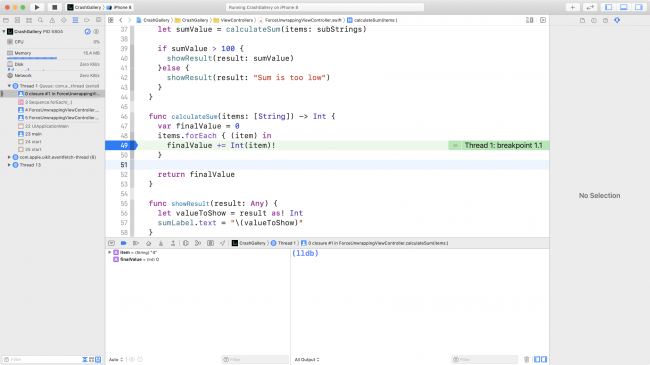650x365 pixels.
Task: Open the symbol navigator
Action: 29,20
